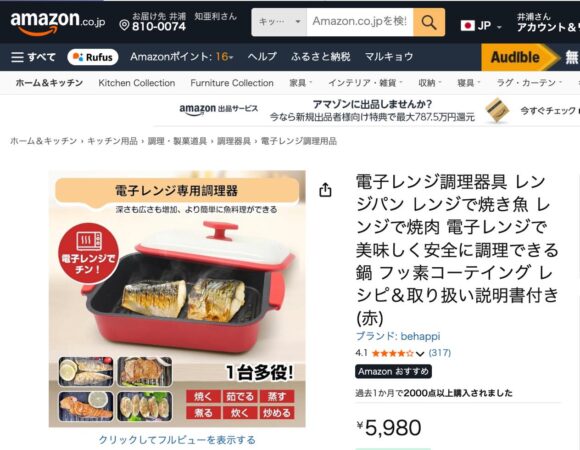Screen dimensions: 580x450
Task: Expand the search category dropdown
Action: pos(279,22)
